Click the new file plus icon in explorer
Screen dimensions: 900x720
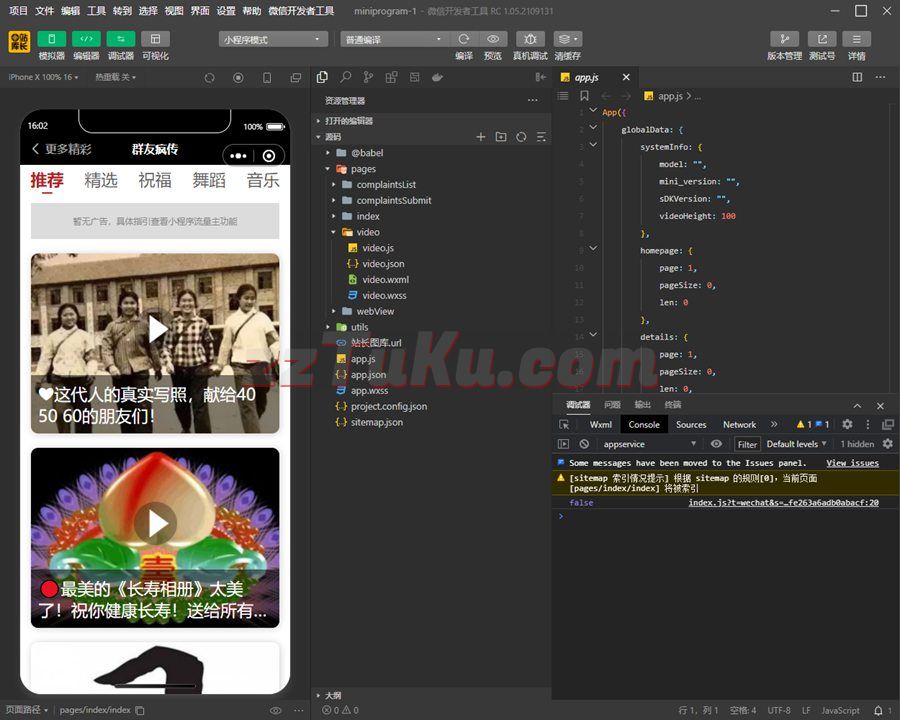click(481, 137)
